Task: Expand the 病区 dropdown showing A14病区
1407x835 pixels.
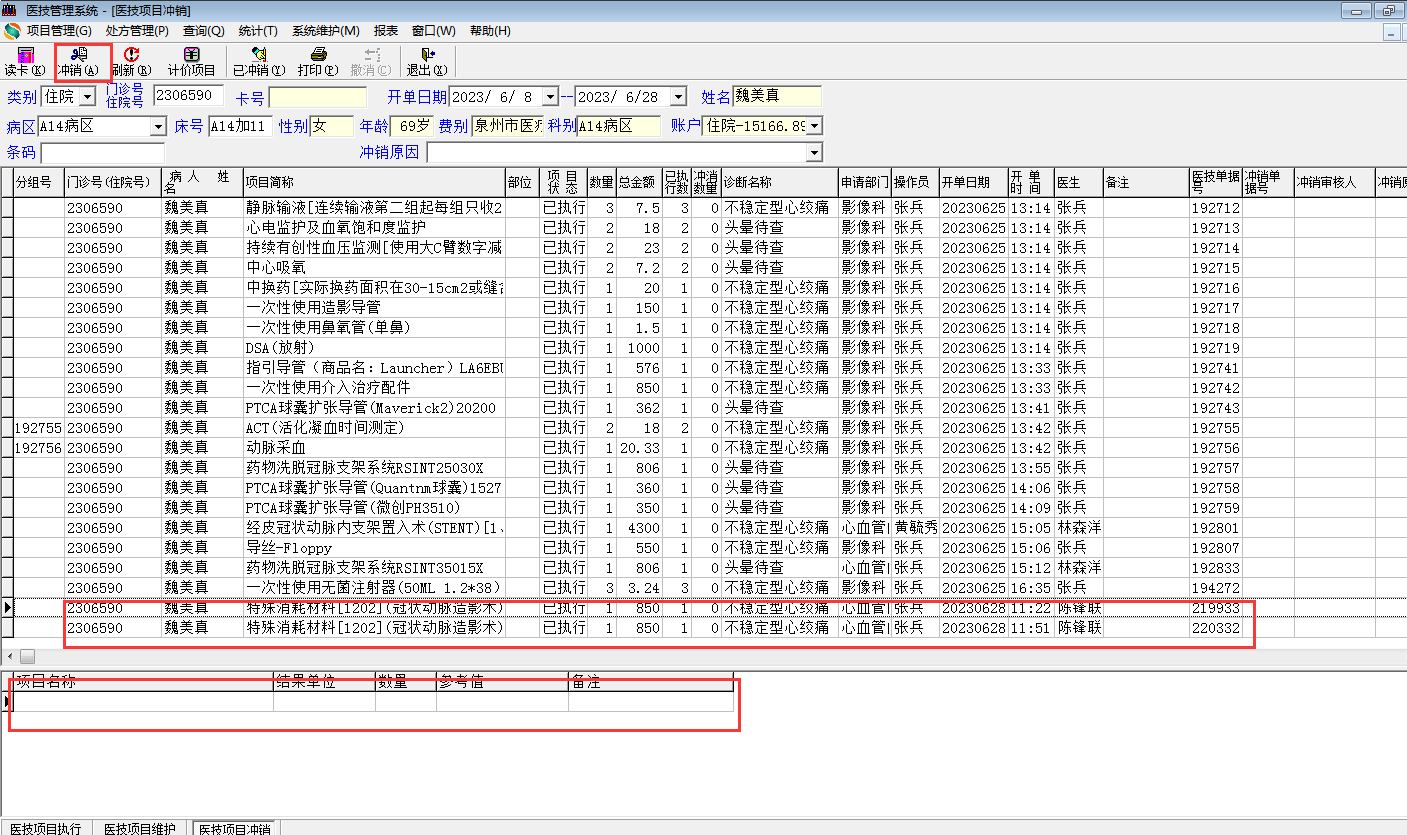Action: (x=158, y=127)
